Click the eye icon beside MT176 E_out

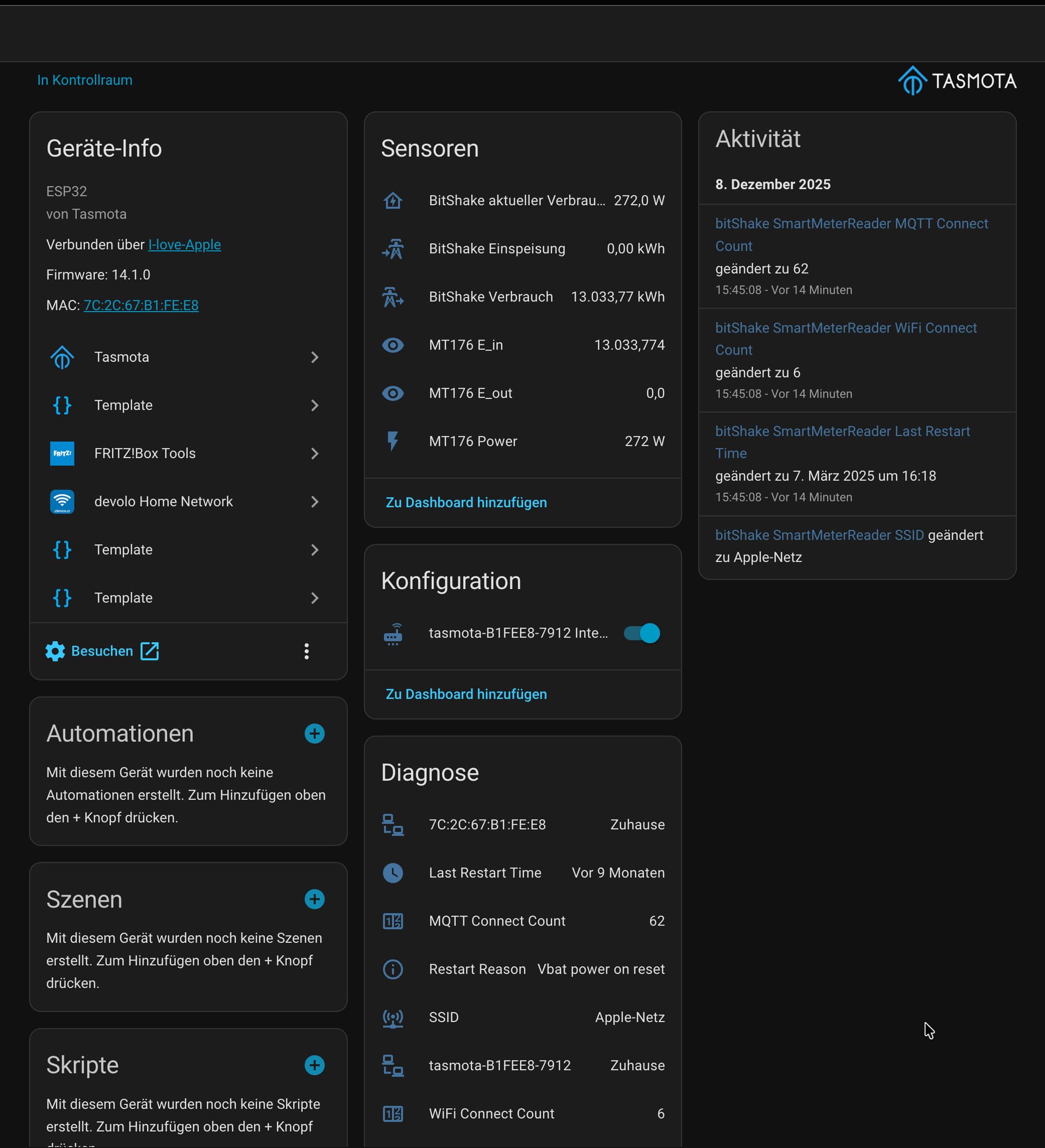coord(392,393)
